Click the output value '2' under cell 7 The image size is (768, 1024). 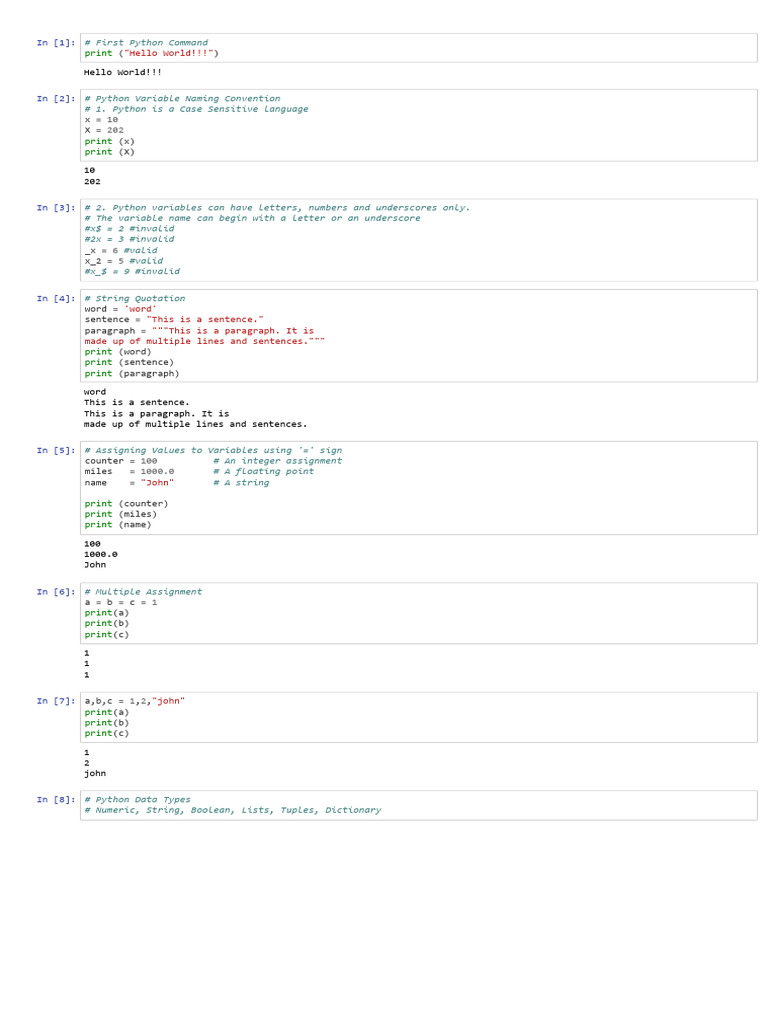point(86,763)
